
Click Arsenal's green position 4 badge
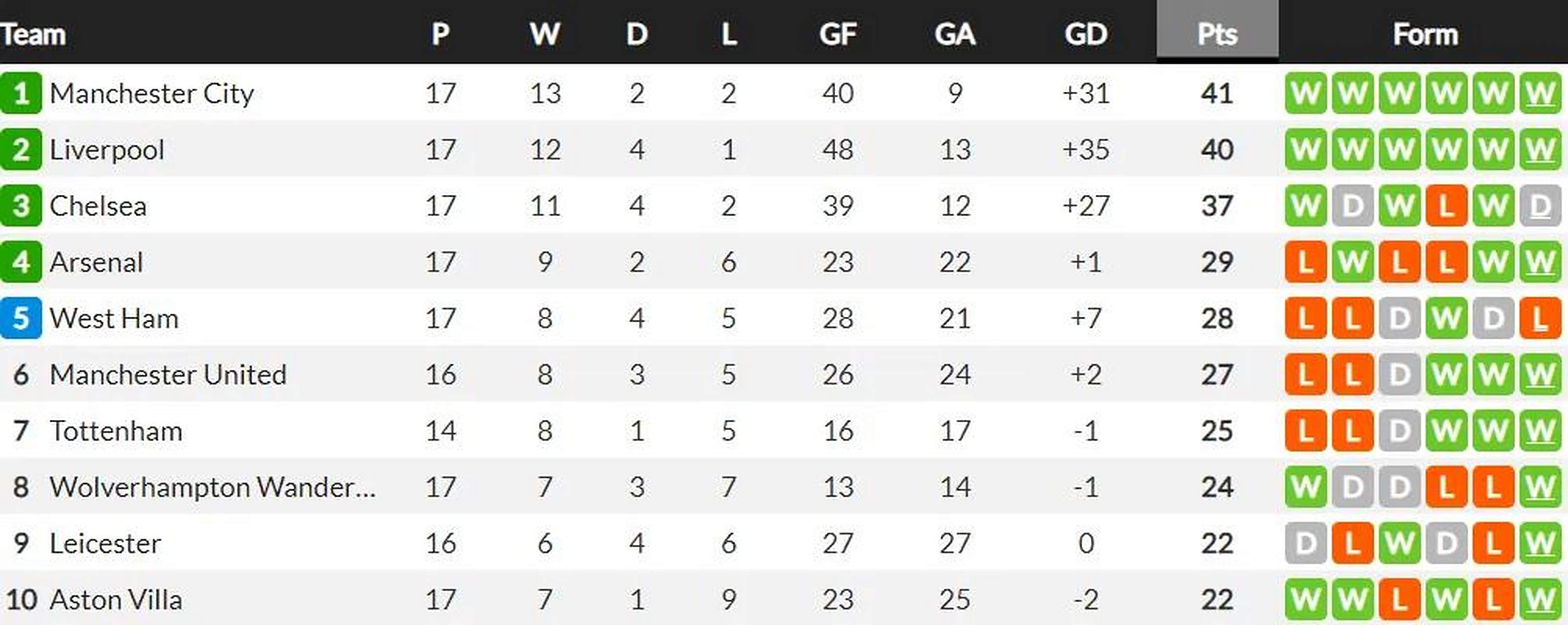[21, 262]
